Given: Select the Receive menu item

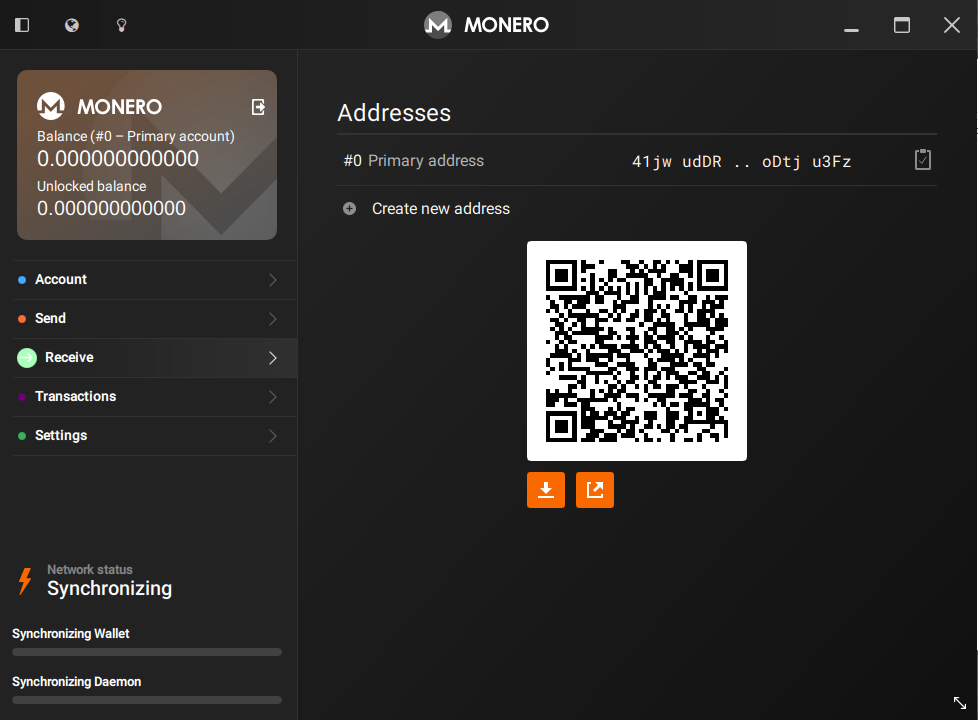Looking at the screenshot, I should [x=155, y=358].
